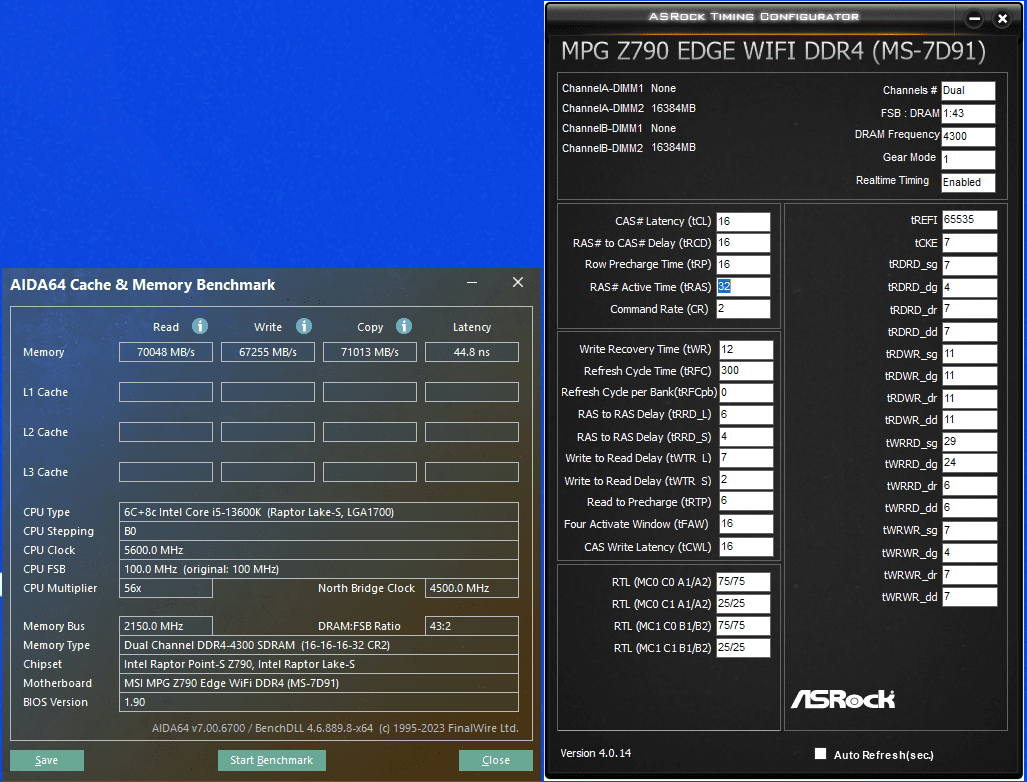
Task: Click the DRAM:FSB Ratio value 43:2
Action: point(472,626)
